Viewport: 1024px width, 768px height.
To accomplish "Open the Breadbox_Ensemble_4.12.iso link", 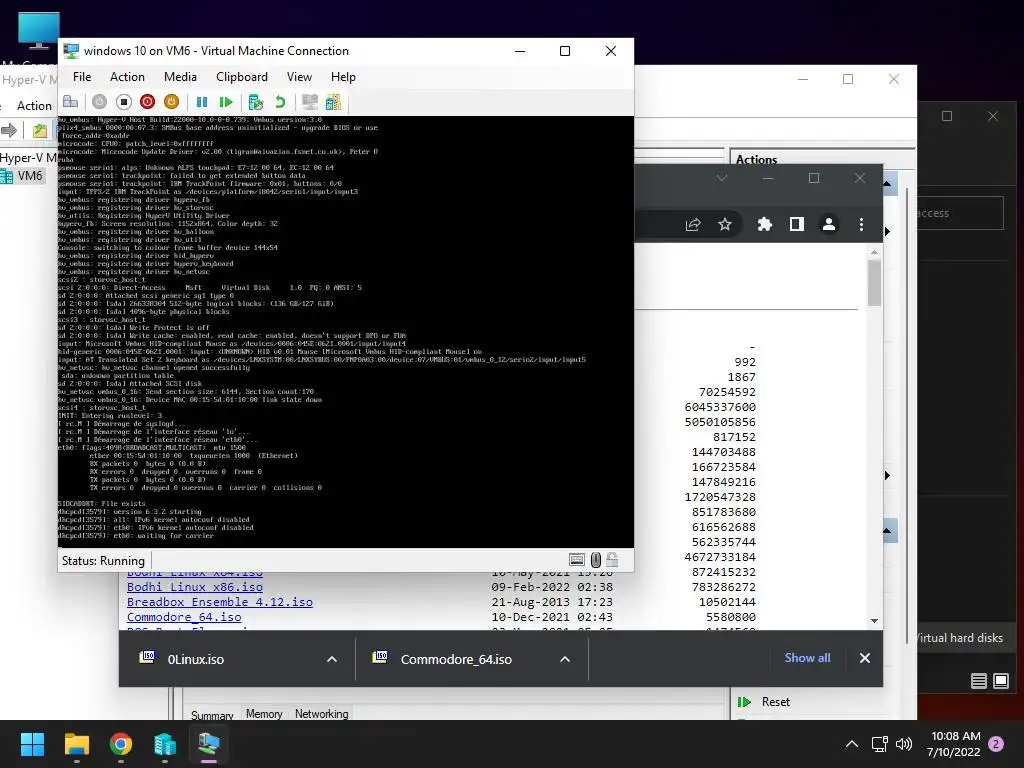I will click(219, 602).
